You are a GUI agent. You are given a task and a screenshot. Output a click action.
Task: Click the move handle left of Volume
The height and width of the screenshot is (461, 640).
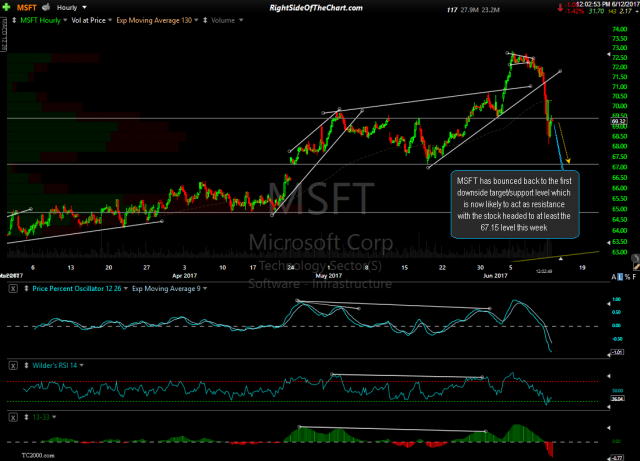pyautogui.click(x=205, y=20)
